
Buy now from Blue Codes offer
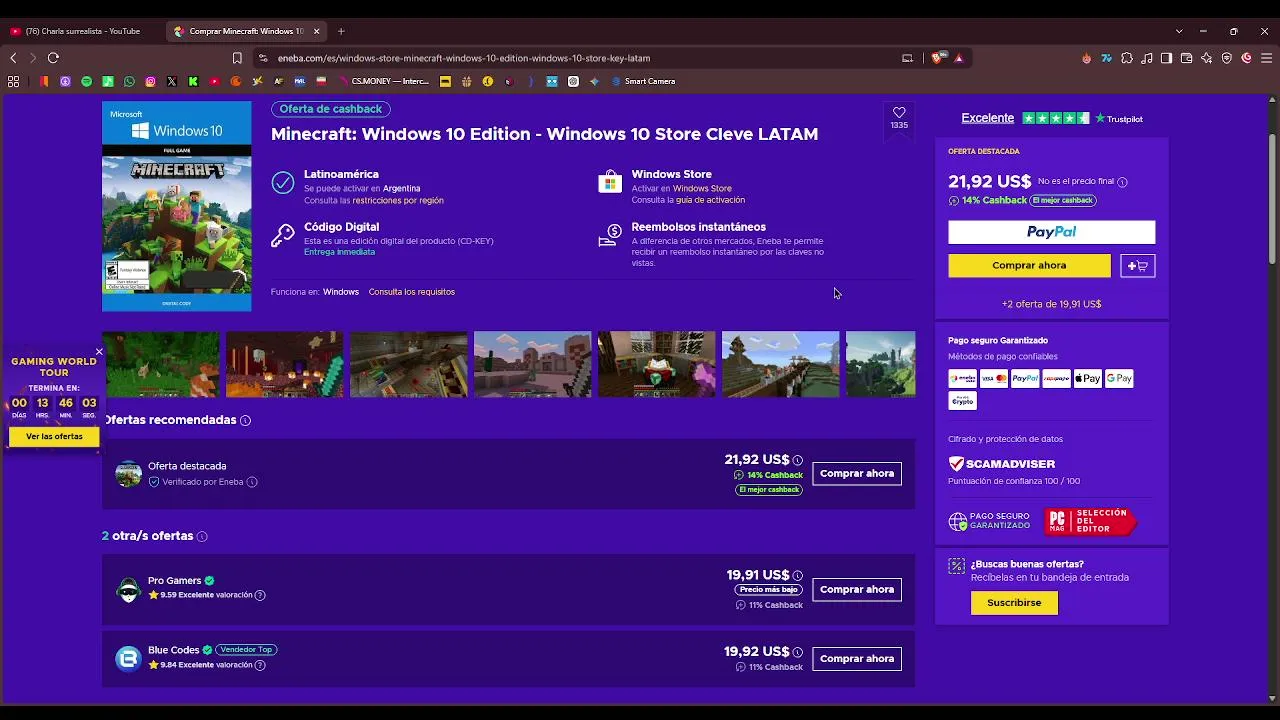pos(857,659)
